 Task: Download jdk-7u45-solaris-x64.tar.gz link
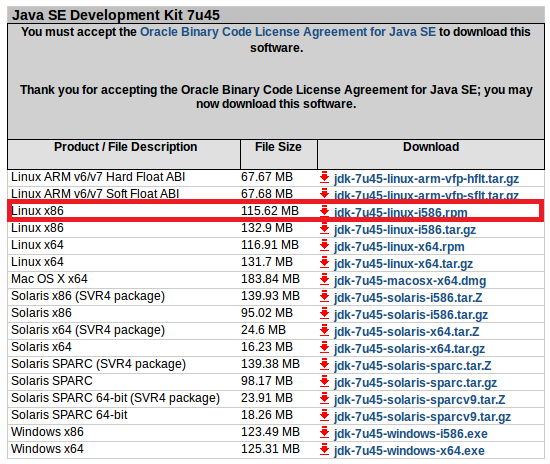coord(409,349)
